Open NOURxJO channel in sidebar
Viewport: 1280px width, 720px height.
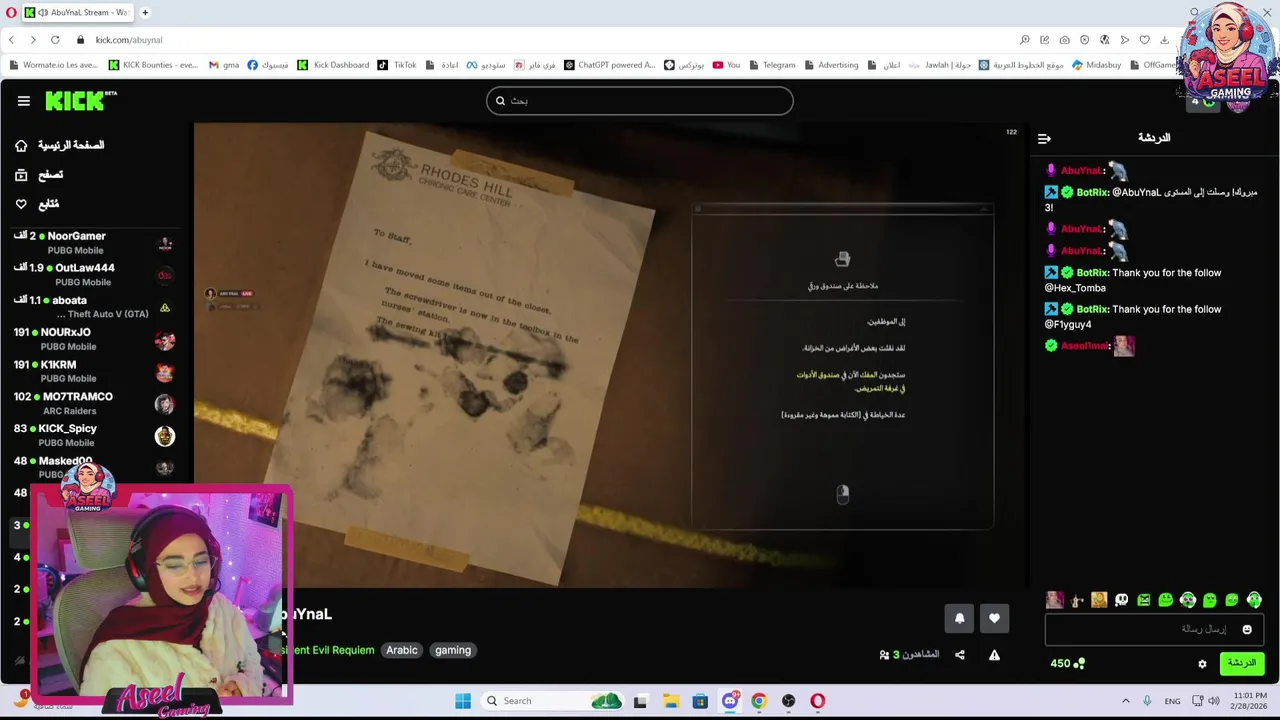click(95, 339)
